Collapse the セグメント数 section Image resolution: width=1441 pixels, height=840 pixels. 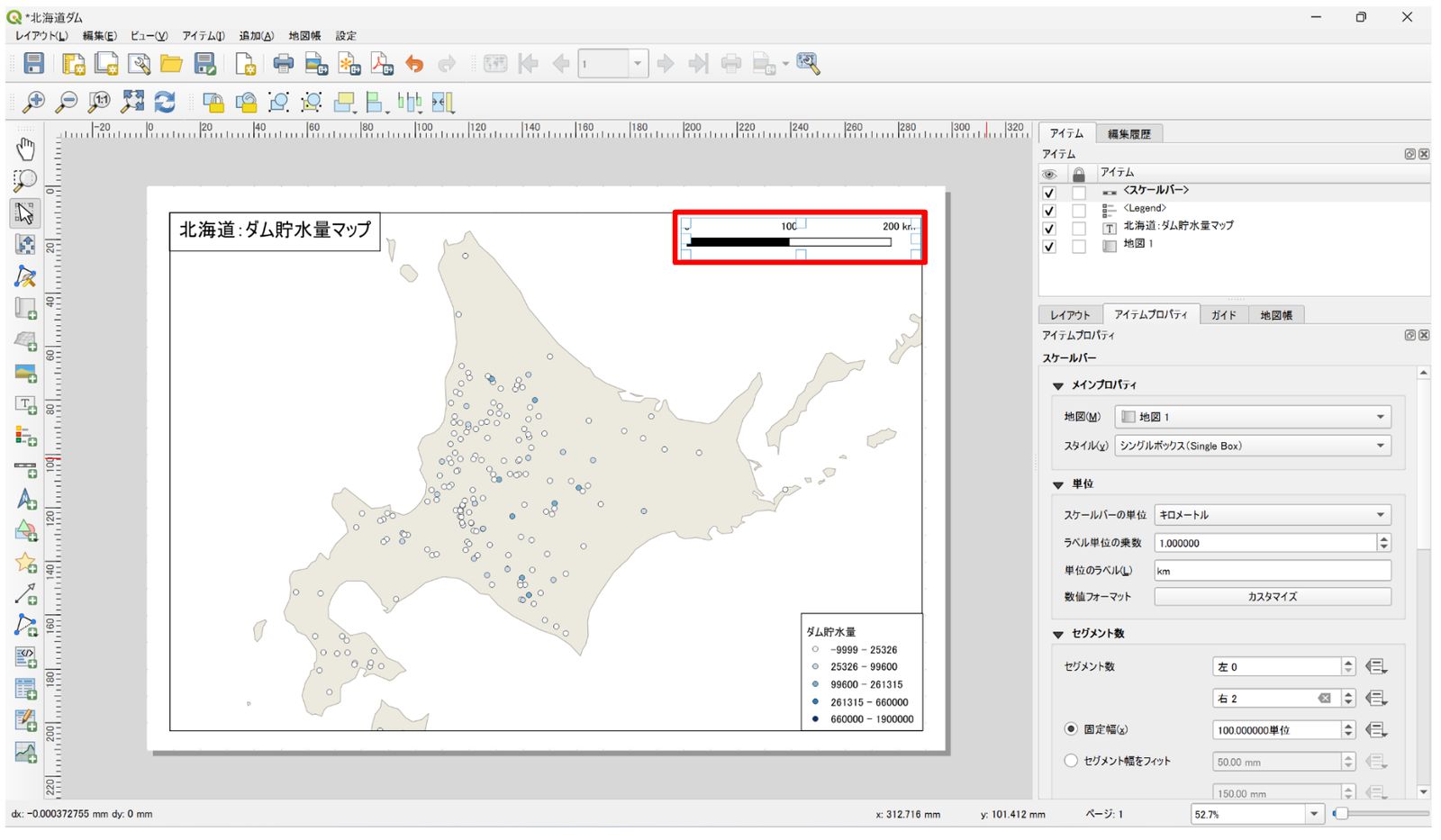click(x=1058, y=634)
